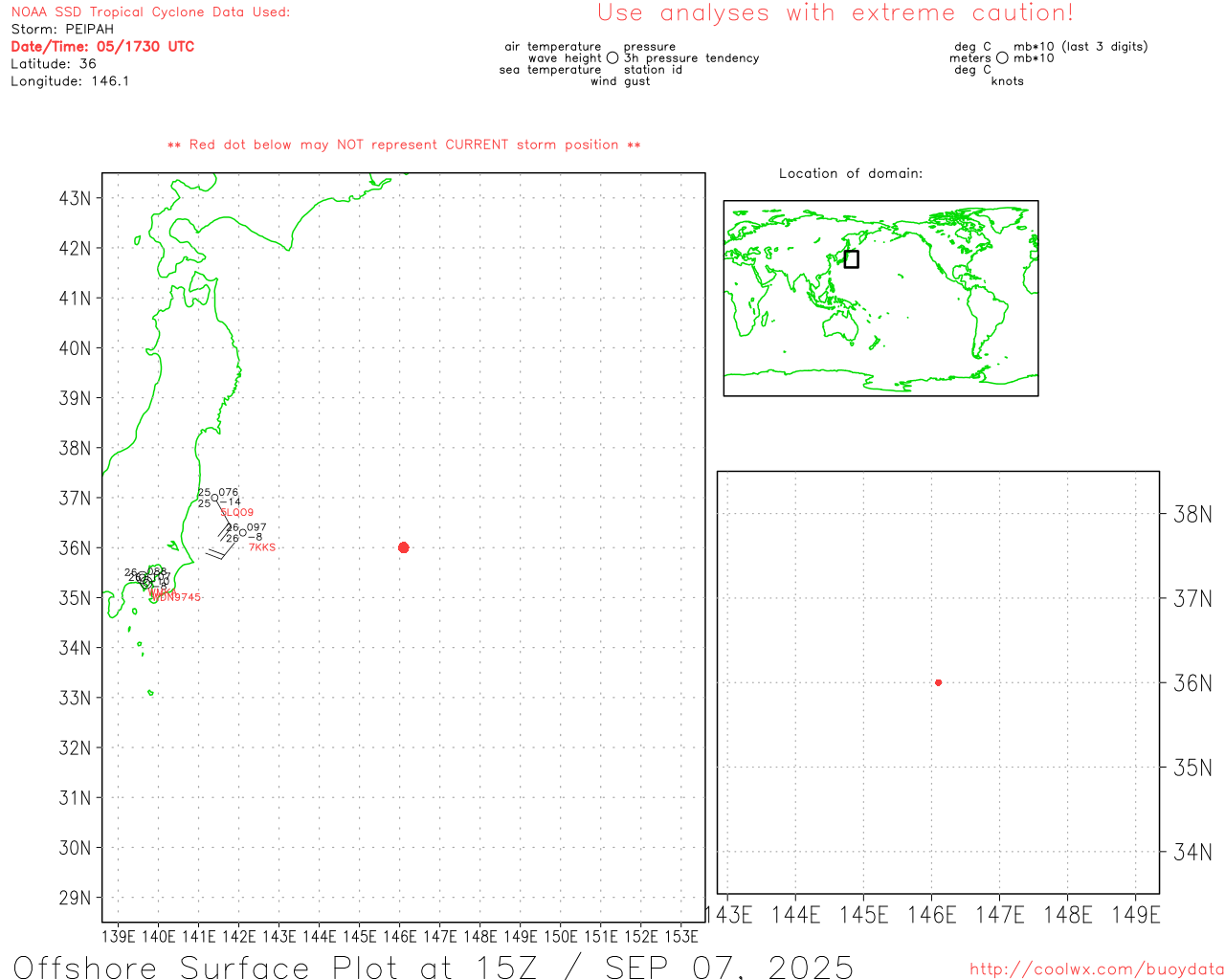Click the units legend circle beside 'meters'
This screenshot has width=1225, height=980.
(x=1002, y=58)
